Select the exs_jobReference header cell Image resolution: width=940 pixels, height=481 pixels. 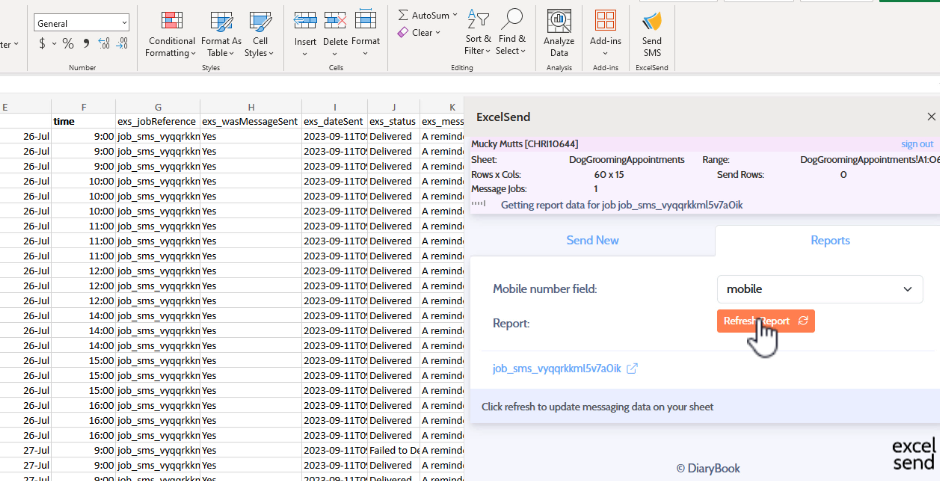point(158,121)
